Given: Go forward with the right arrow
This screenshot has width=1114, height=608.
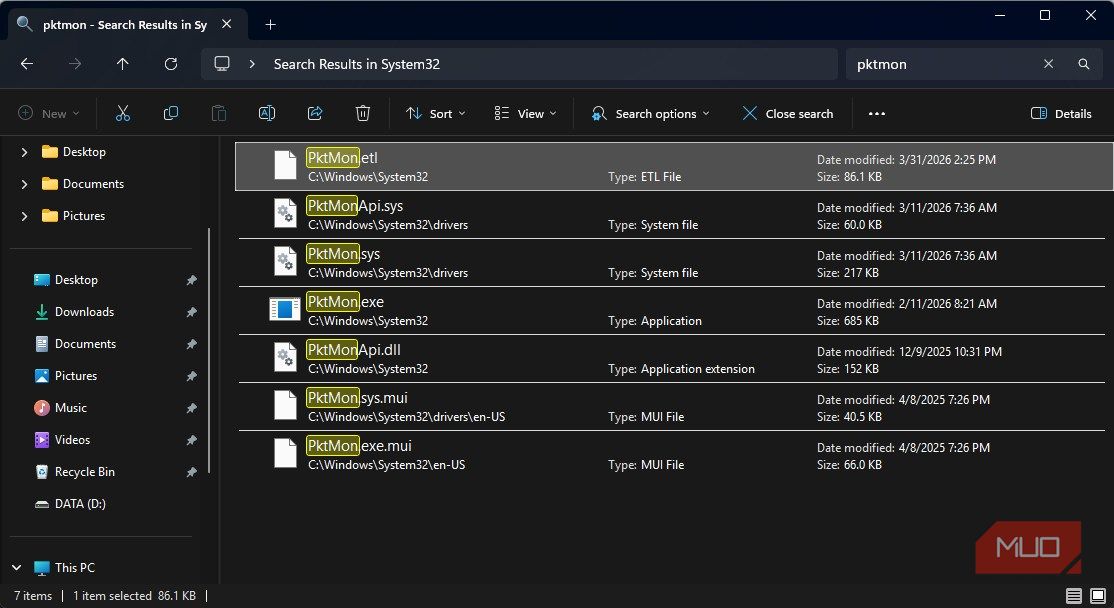Looking at the screenshot, I should tap(75, 64).
